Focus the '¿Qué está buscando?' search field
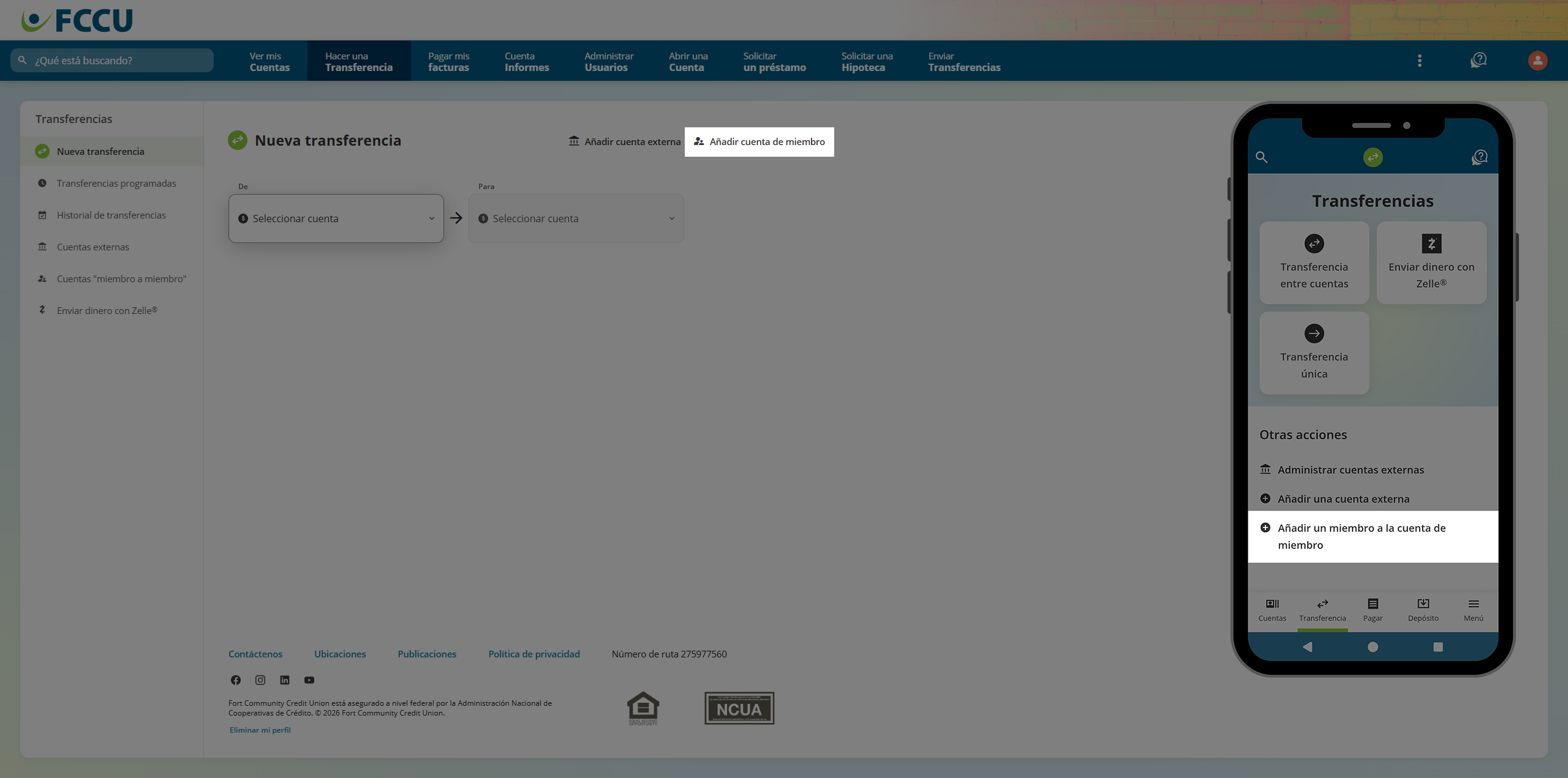 pyautogui.click(x=112, y=61)
